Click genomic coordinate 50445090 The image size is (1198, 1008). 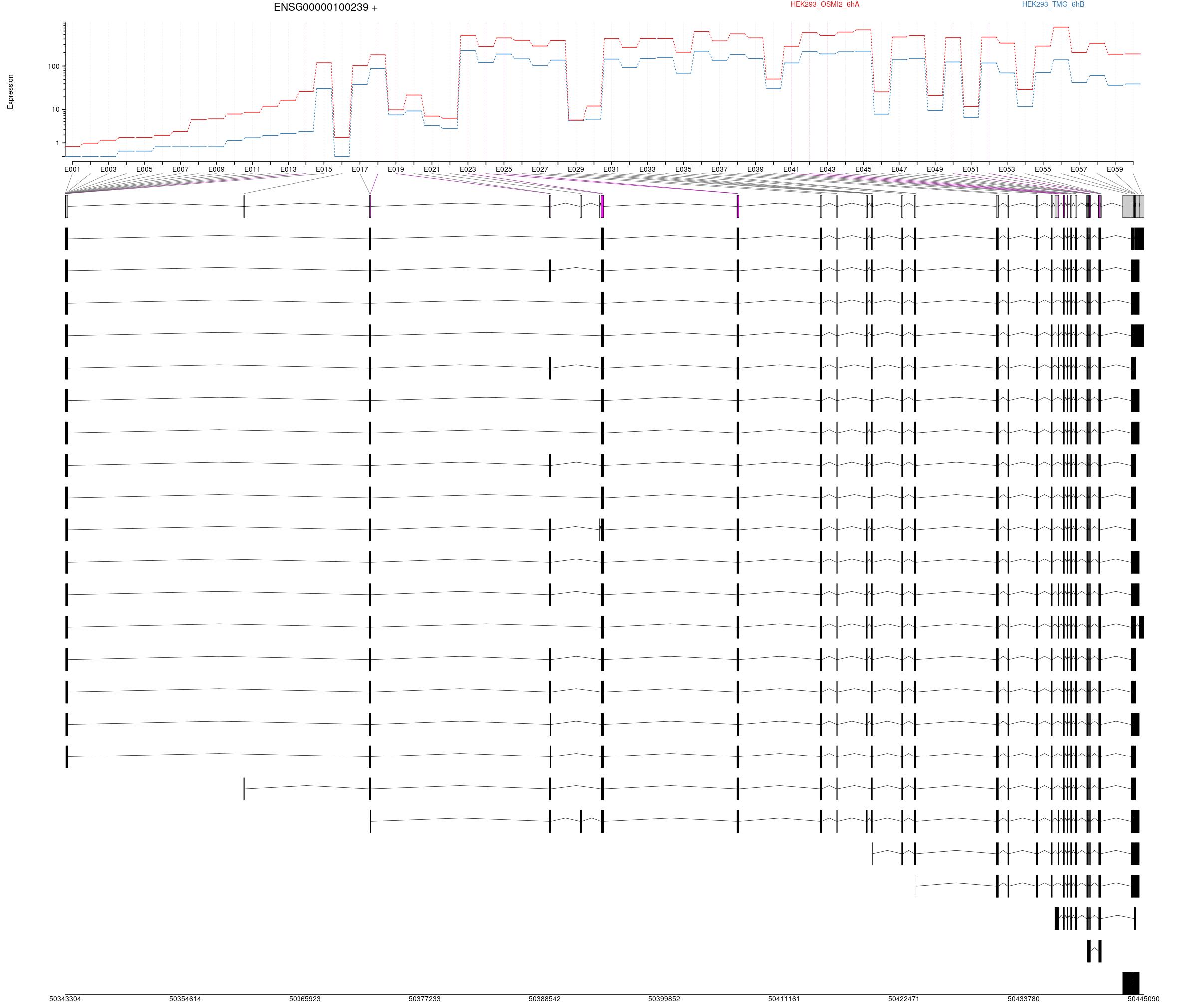(x=1143, y=999)
